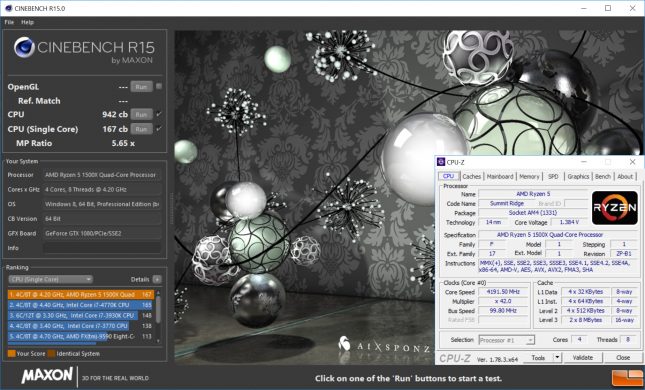Switch to the Graphics tab in CPU-Z
Viewport: 645px width, 390px height.
(x=578, y=176)
